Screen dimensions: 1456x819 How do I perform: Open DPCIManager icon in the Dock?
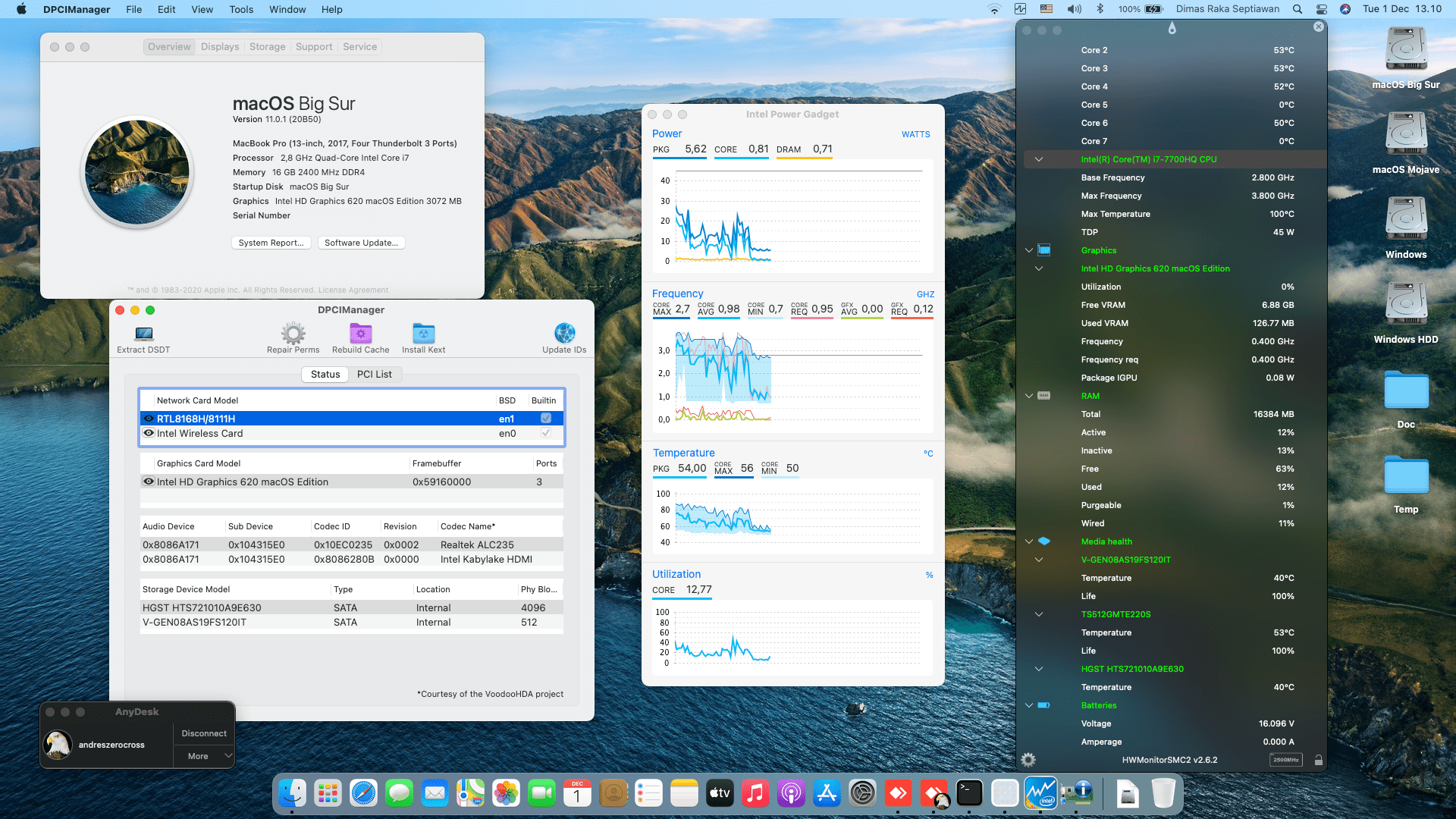(1076, 793)
